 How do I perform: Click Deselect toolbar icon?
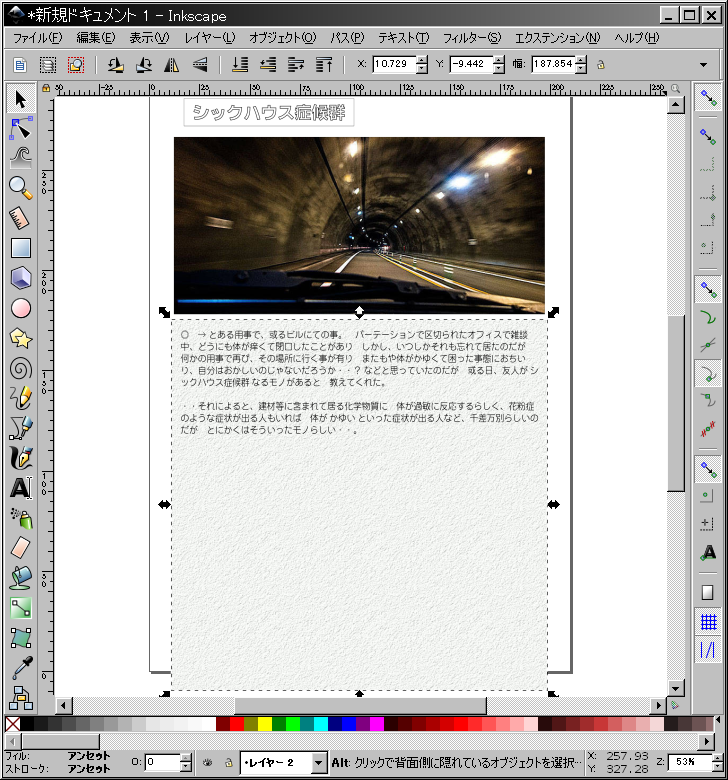pos(76,65)
